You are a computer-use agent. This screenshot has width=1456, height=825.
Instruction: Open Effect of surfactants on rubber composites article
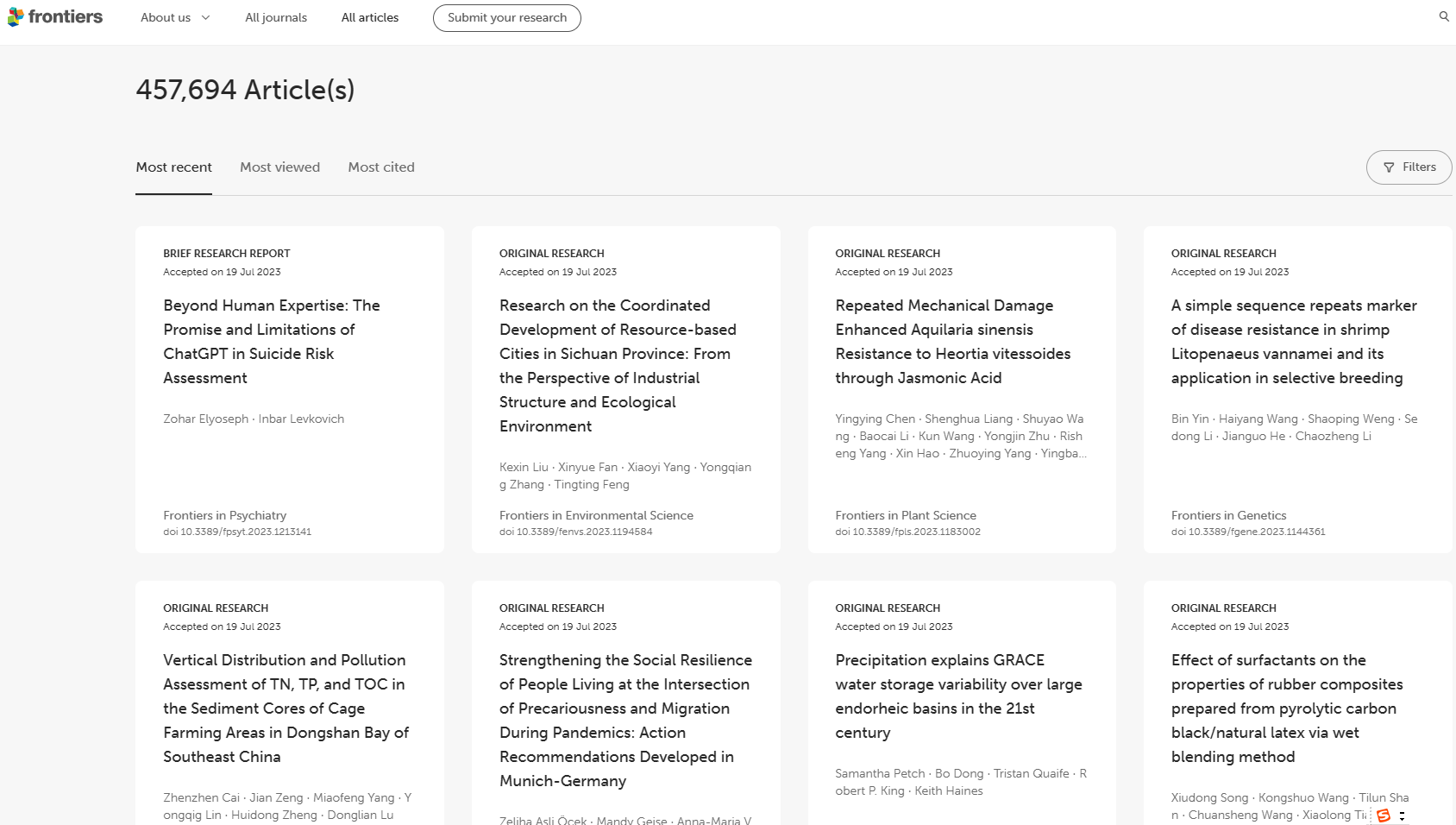[1287, 708]
